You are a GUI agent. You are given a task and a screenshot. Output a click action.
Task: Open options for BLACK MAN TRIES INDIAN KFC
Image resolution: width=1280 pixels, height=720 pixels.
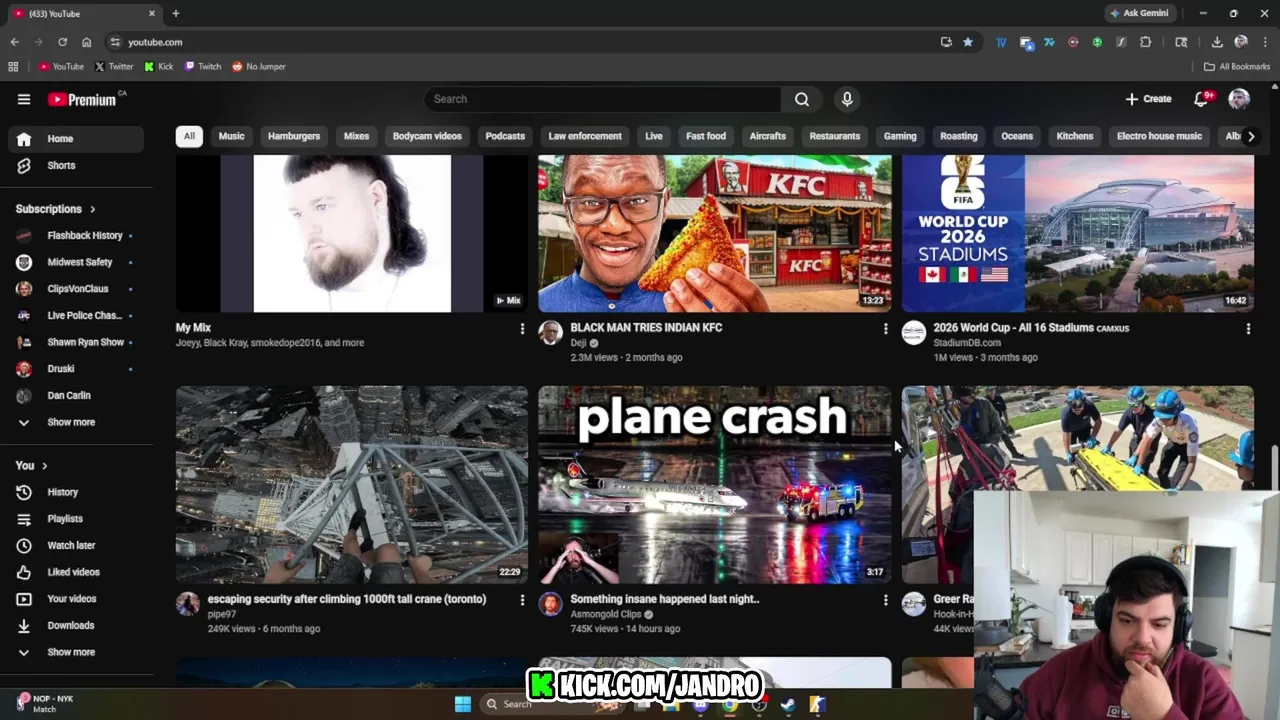885,328
